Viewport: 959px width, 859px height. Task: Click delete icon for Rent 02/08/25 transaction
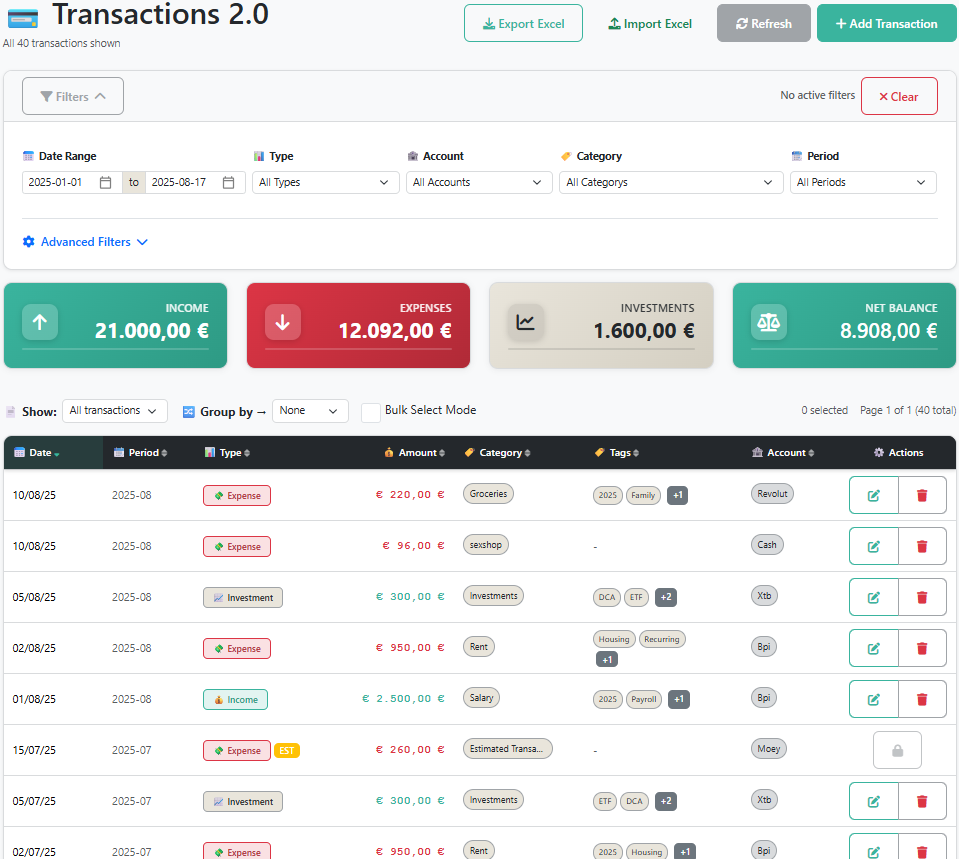pos(922,648)
